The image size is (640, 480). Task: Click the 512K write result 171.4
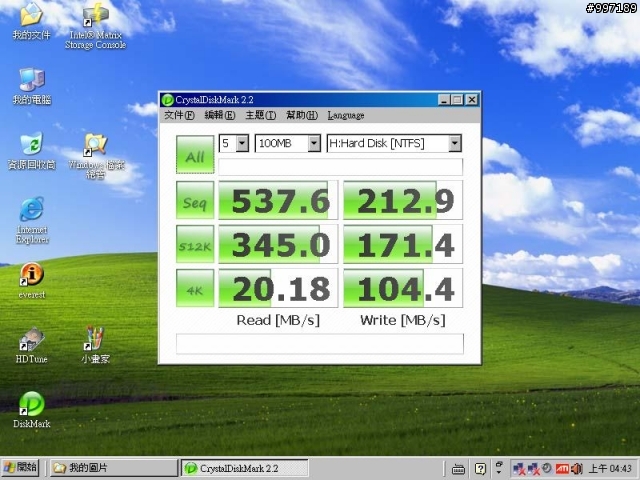pos(403,244)
